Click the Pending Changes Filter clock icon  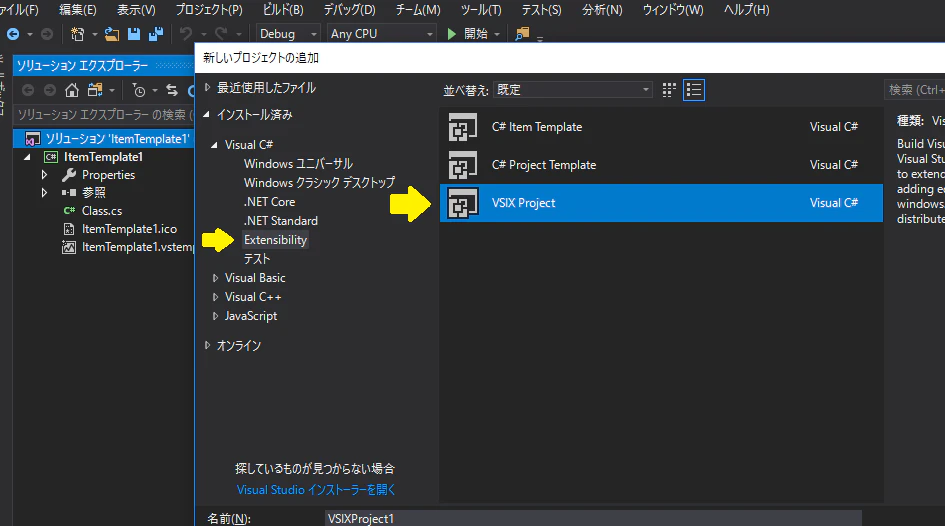(139, 90)
